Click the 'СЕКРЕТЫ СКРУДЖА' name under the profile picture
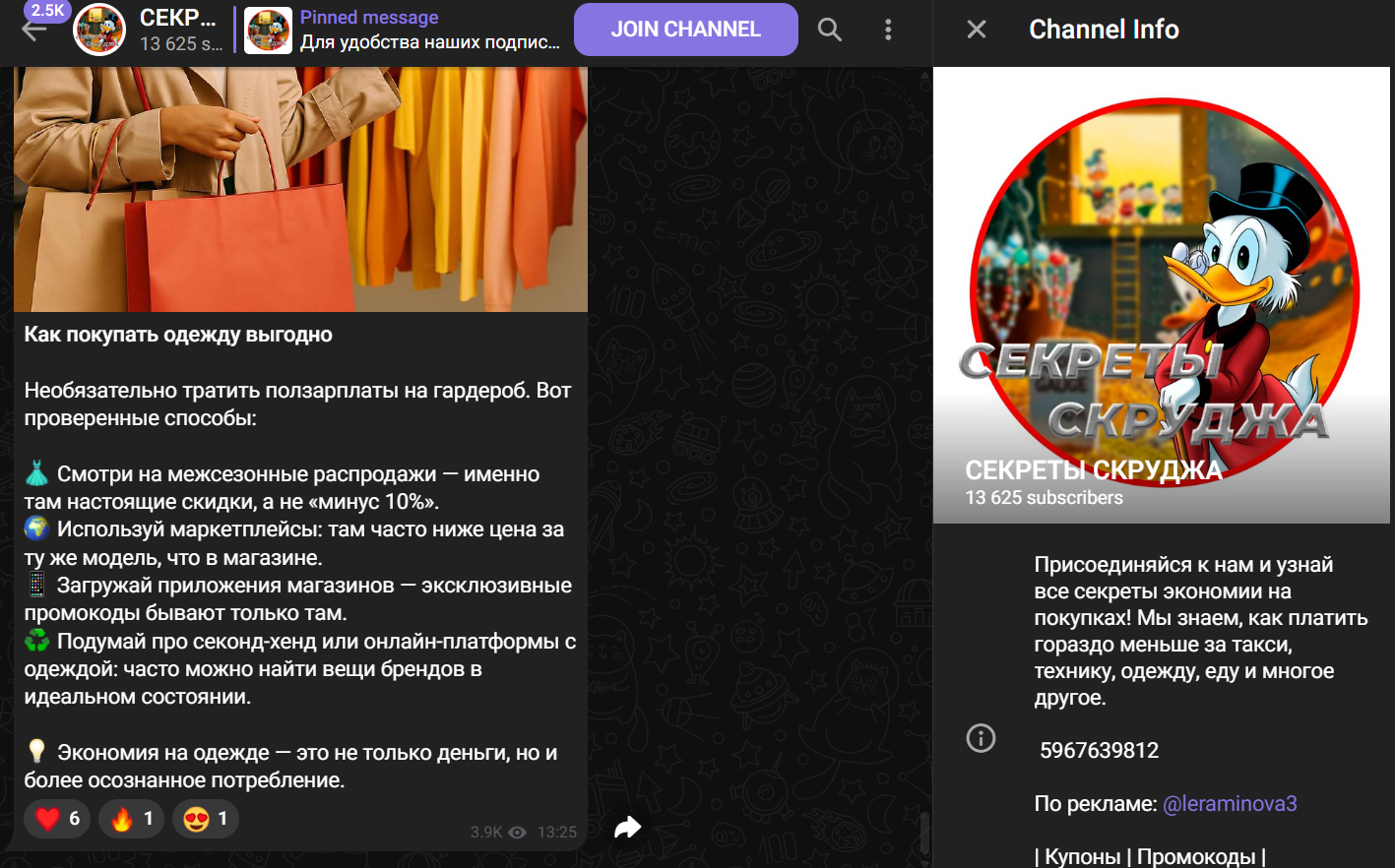 [x=1094, y=470]
